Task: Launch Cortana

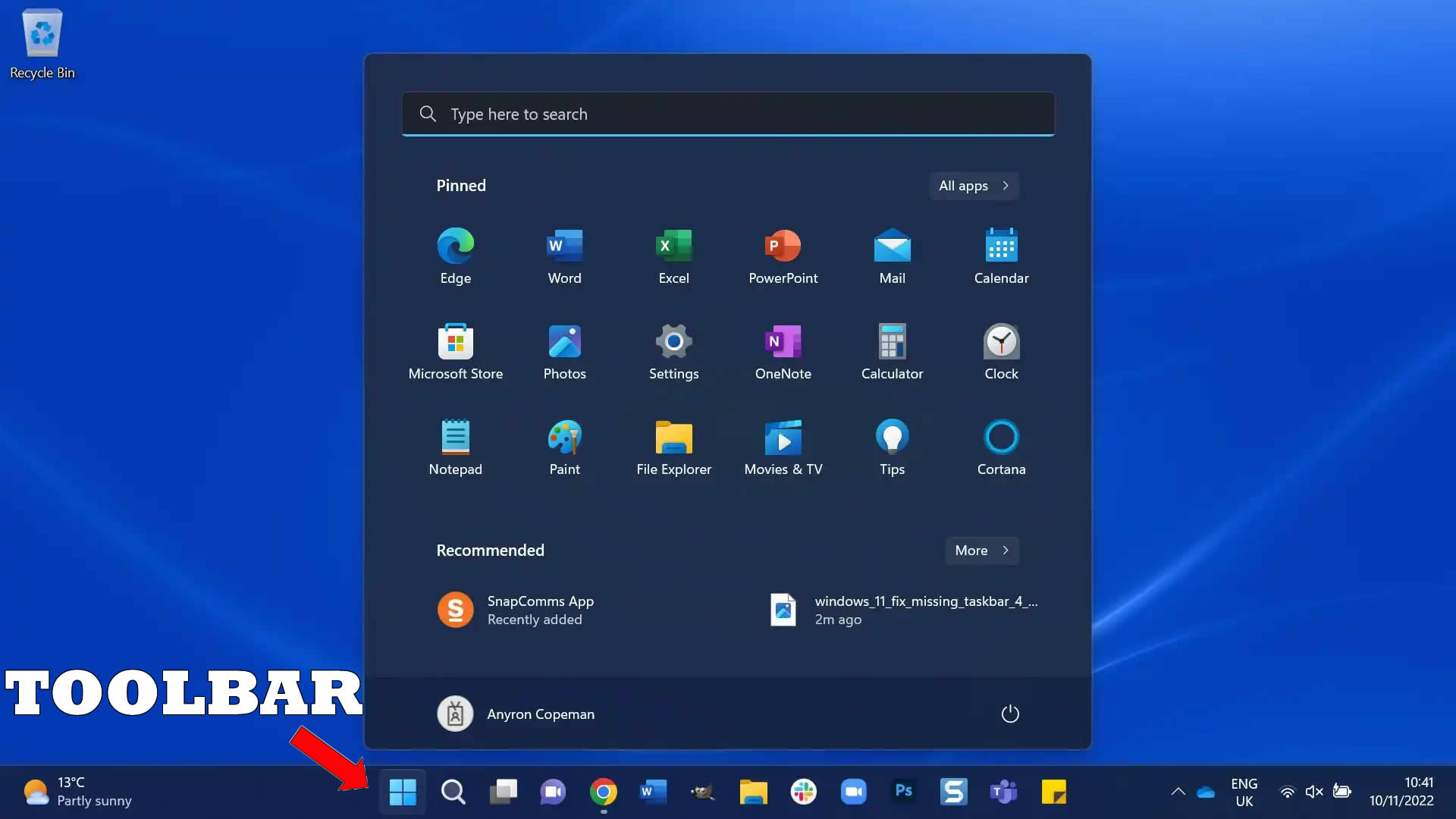Action: tap(1001, 447)
